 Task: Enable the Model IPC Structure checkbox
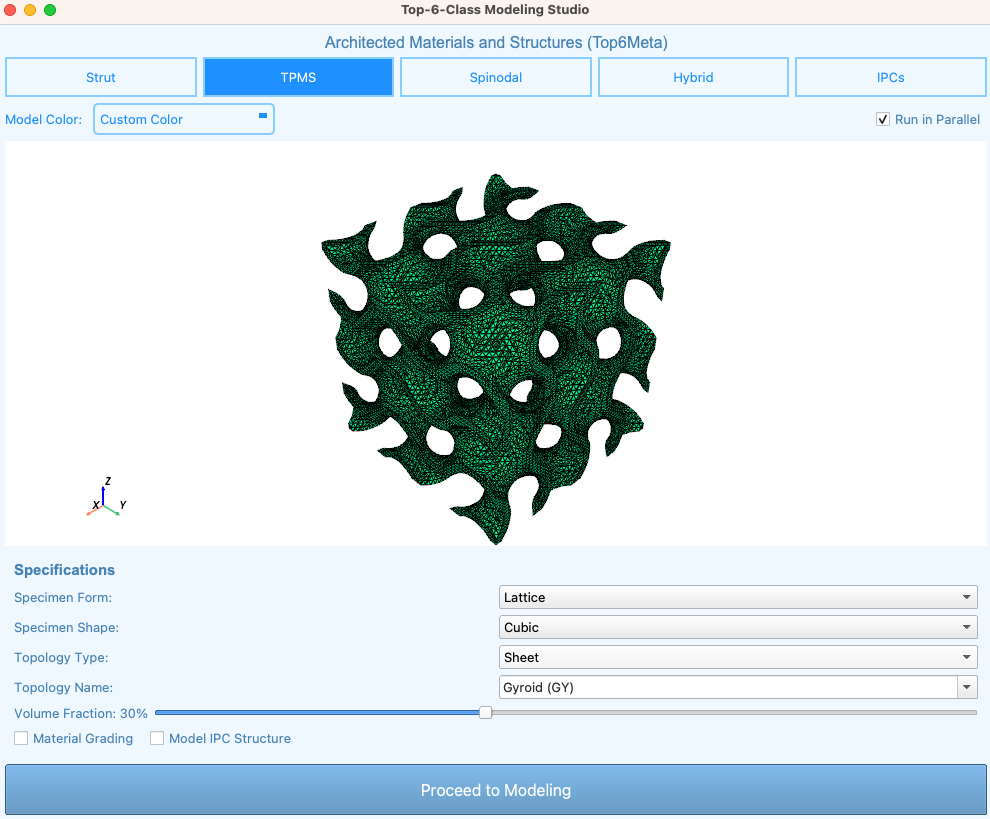(x=157, y=738)
